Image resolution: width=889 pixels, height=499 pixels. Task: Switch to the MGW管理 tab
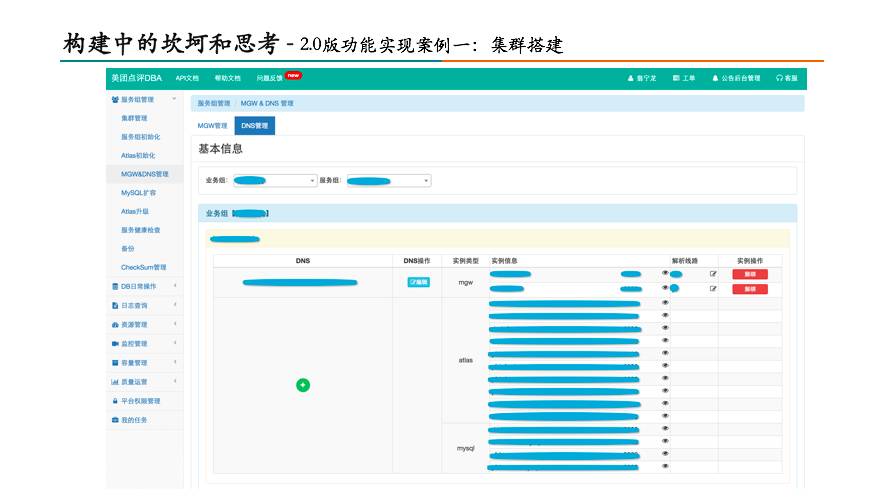(x=212, y=126)
